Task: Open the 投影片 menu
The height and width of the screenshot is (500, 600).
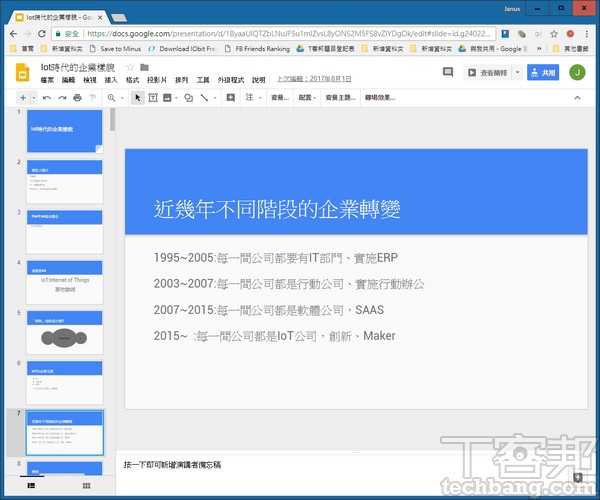Action: (157, 80)
